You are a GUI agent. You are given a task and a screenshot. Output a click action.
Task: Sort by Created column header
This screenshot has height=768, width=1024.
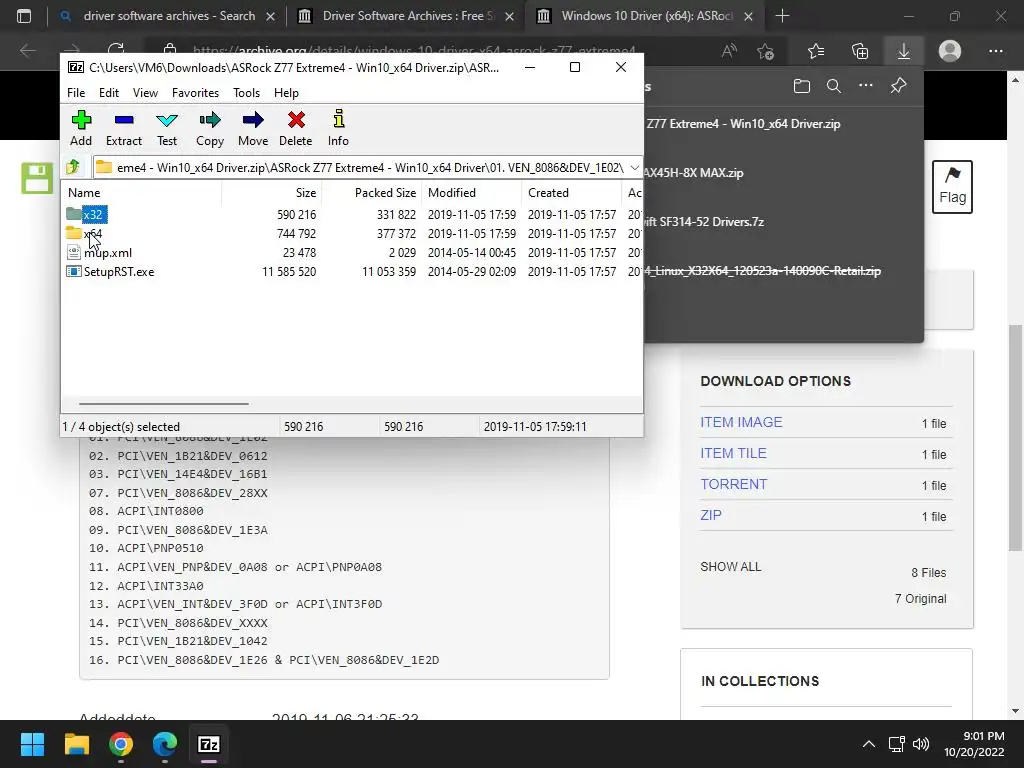pyautogui.click(x=571, y=193)
